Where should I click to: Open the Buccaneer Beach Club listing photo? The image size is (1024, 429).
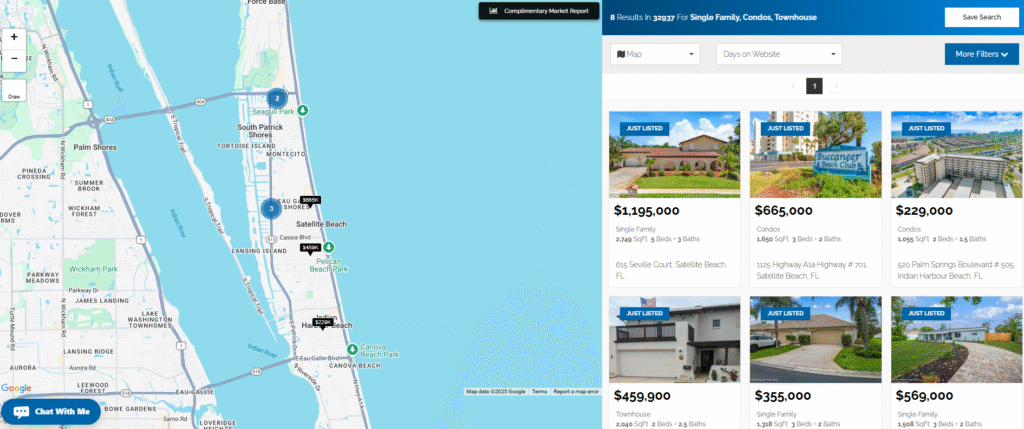pyautogui.click(x=816, y=154)
